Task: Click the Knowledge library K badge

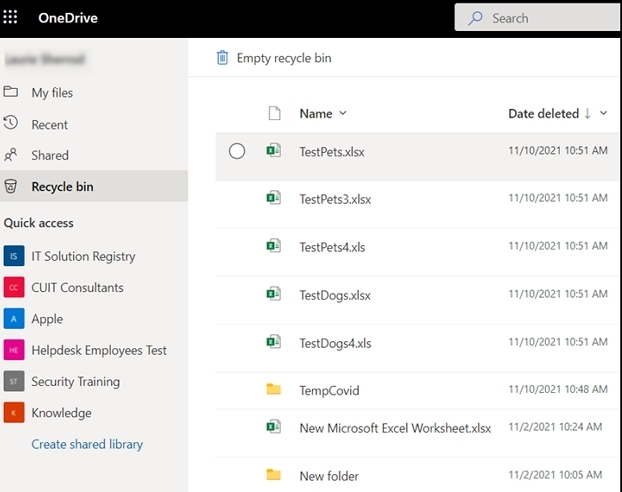Action: [x=14, y=413]
